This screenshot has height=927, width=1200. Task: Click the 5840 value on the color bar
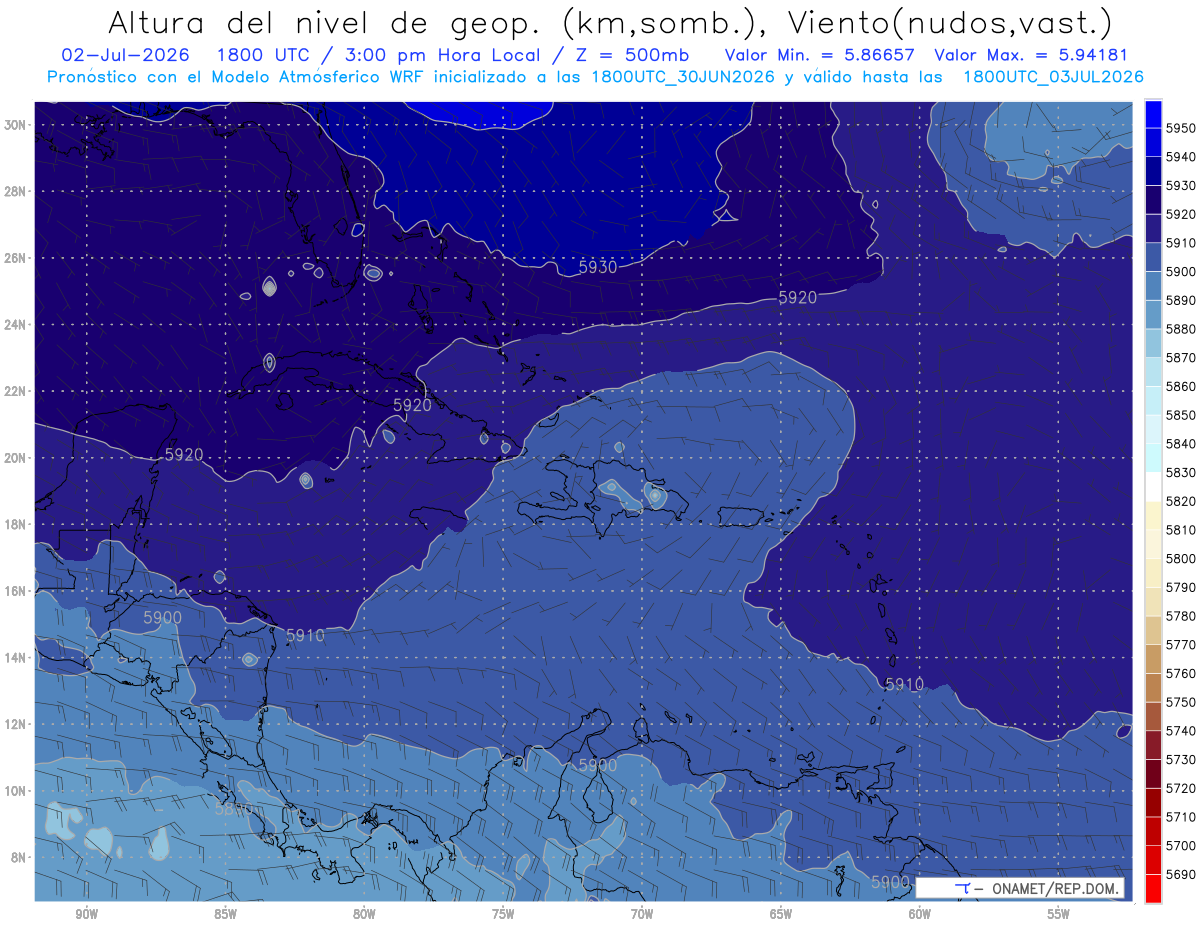1181,443
